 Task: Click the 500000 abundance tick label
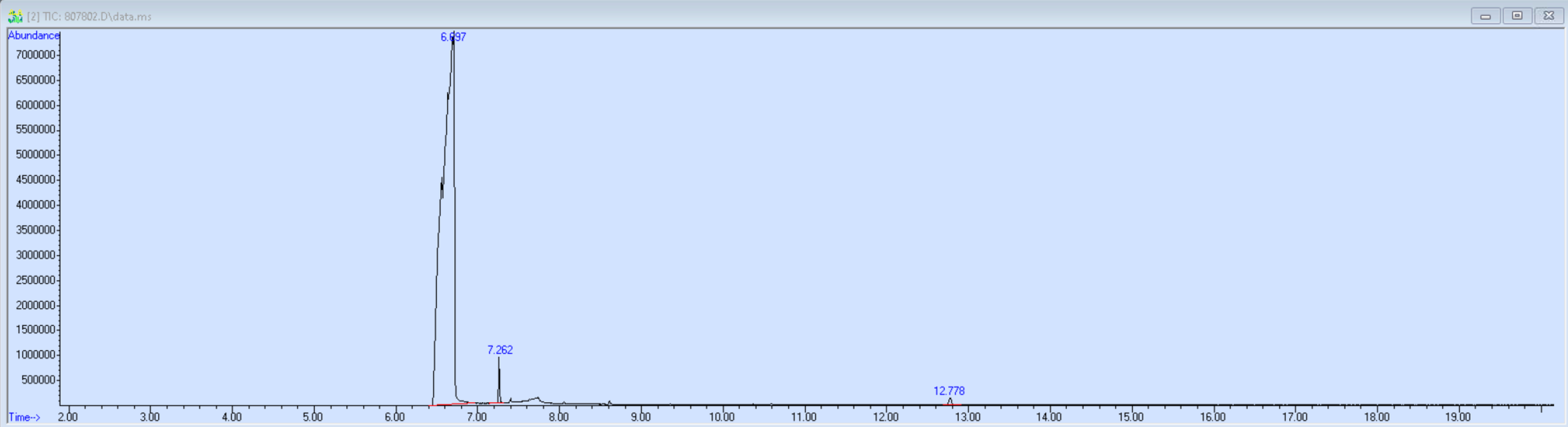click(38, 379)
